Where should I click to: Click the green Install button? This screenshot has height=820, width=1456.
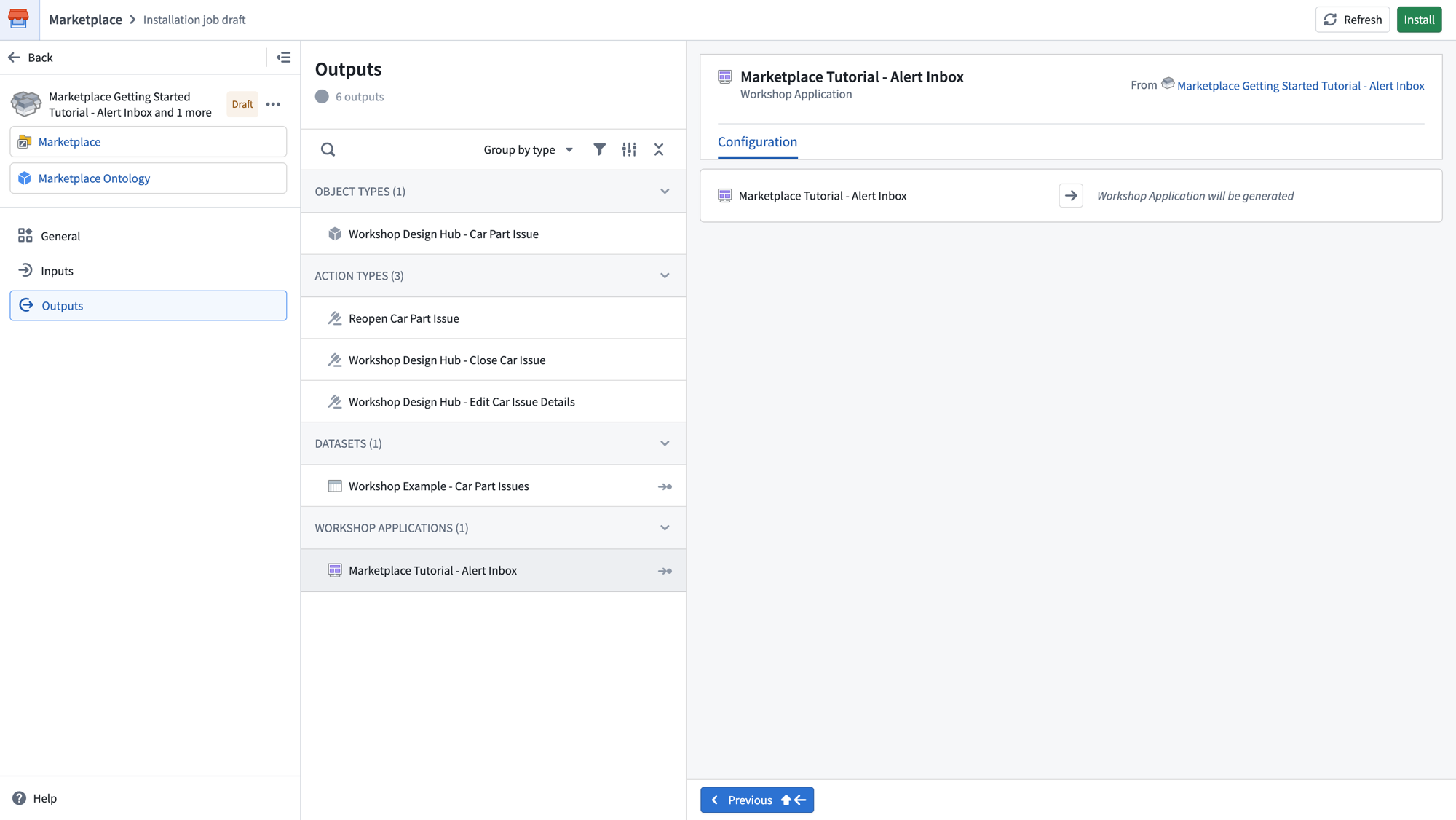pos(1419,20)
